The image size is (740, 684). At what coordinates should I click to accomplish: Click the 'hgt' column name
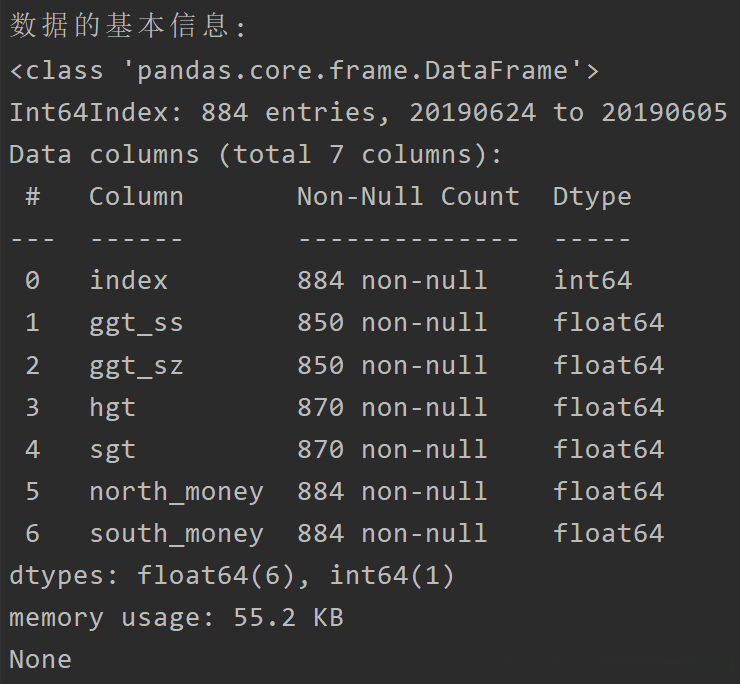[x=112, y=407]
